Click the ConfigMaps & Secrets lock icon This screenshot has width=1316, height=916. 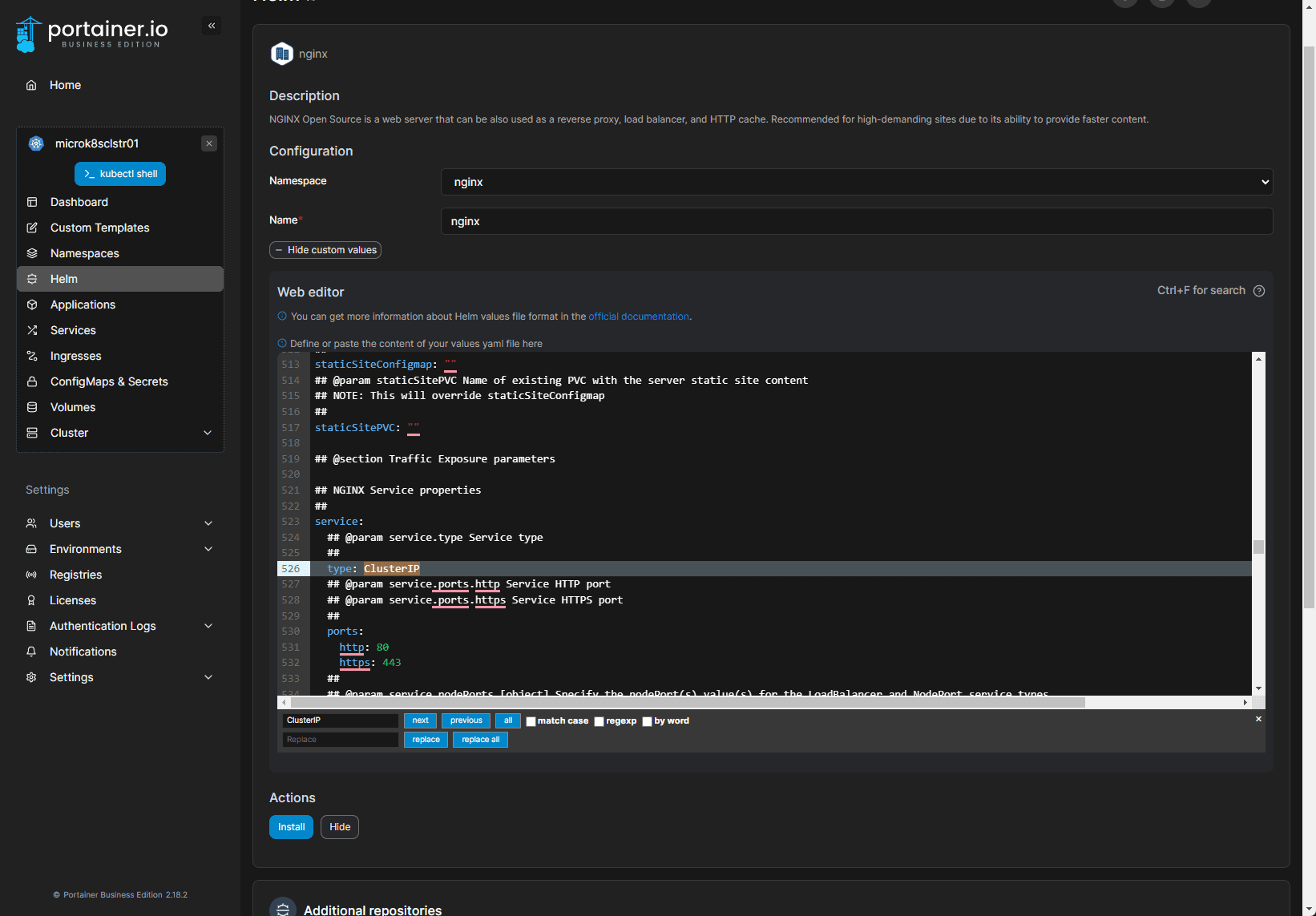click(32, 381)
